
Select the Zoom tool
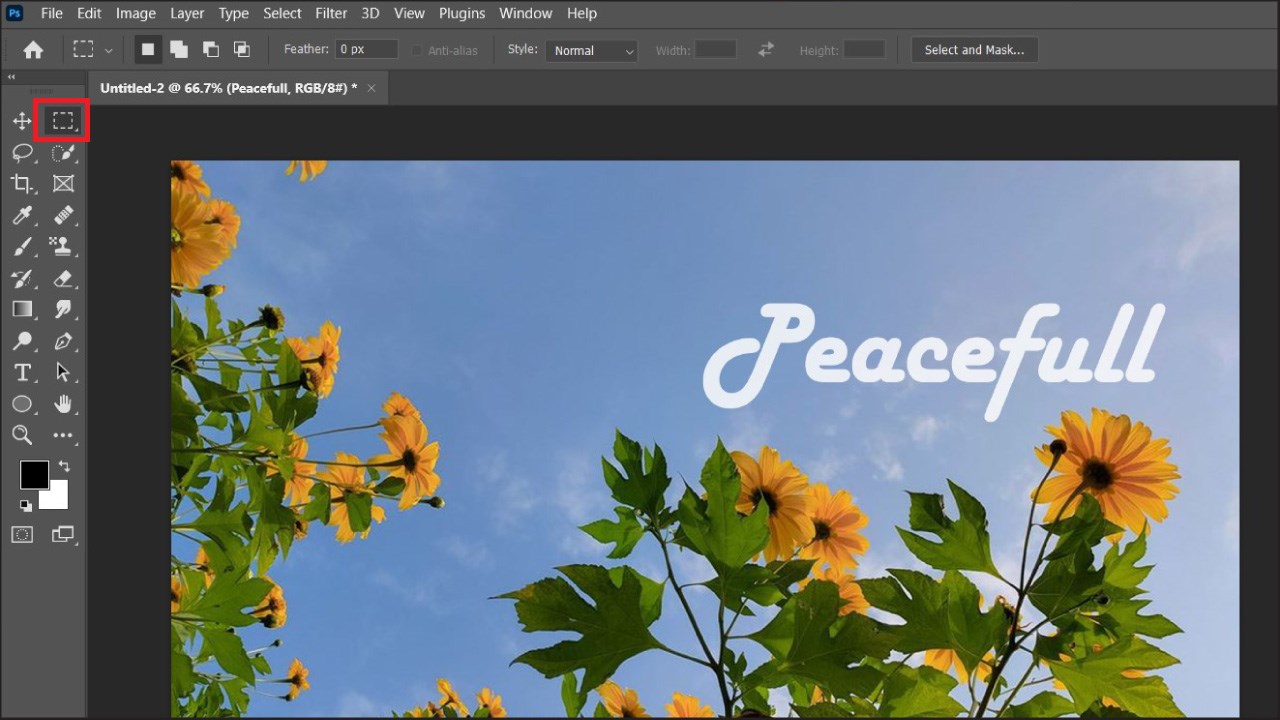click(22, 435)
